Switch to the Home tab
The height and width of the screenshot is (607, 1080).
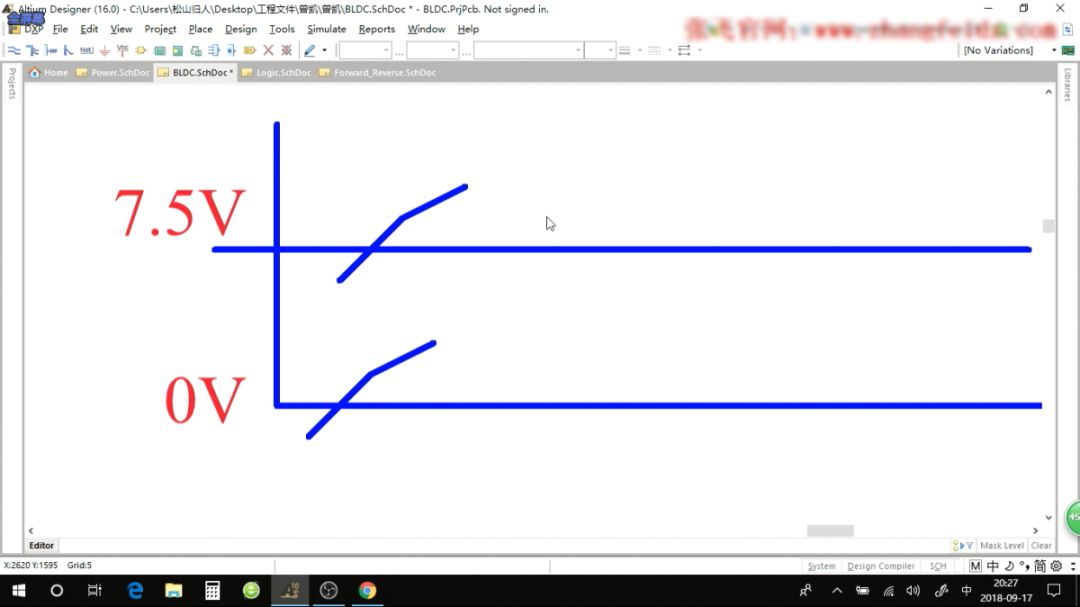coord(48,72)
